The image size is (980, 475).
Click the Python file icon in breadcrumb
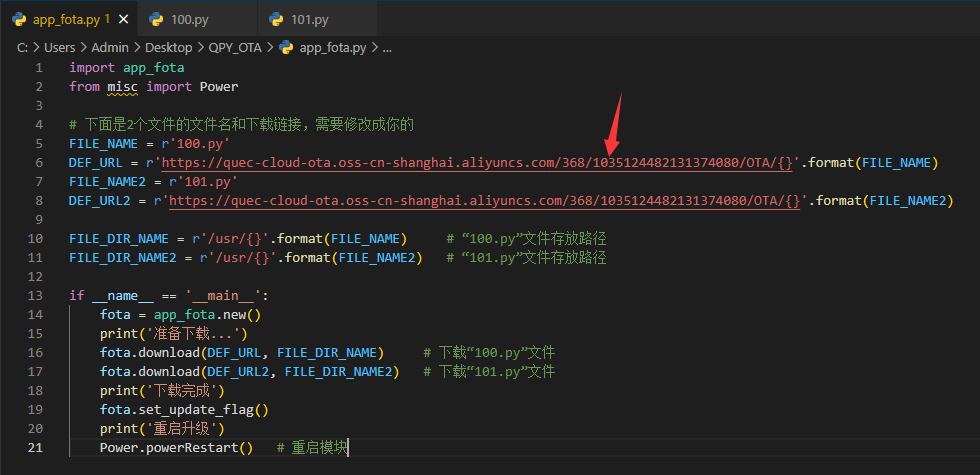click(286, 47)
